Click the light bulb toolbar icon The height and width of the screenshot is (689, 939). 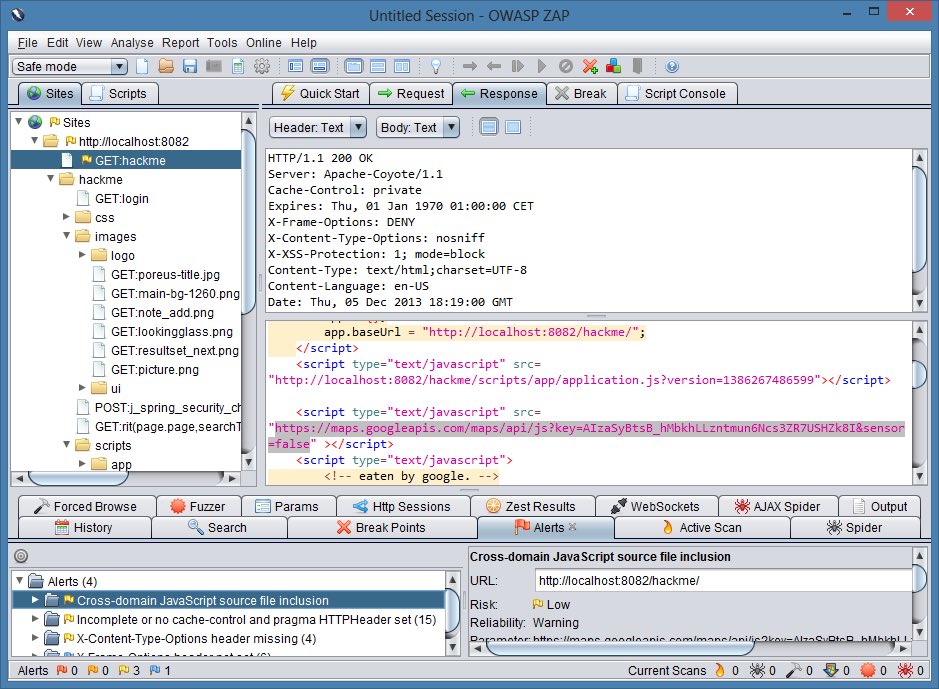tap(436, 66)
